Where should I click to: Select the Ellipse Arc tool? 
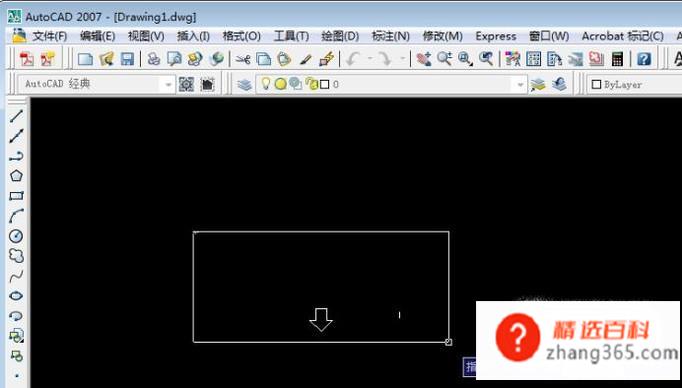click(x=16, y=316)
